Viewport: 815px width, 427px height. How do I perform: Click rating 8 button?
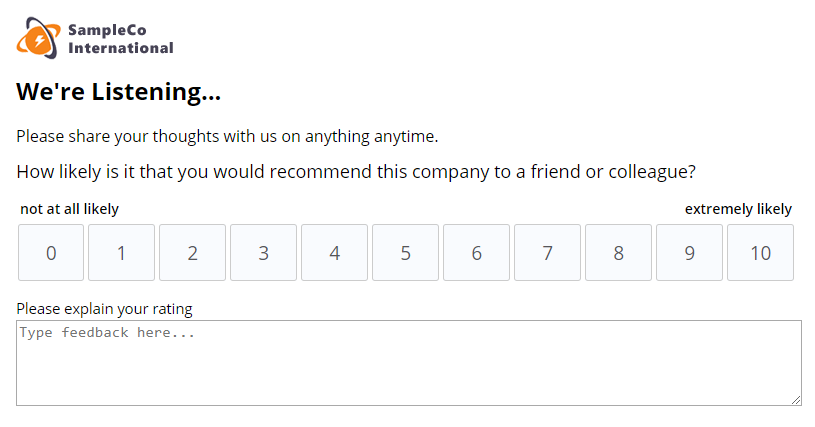coord(619,253)
